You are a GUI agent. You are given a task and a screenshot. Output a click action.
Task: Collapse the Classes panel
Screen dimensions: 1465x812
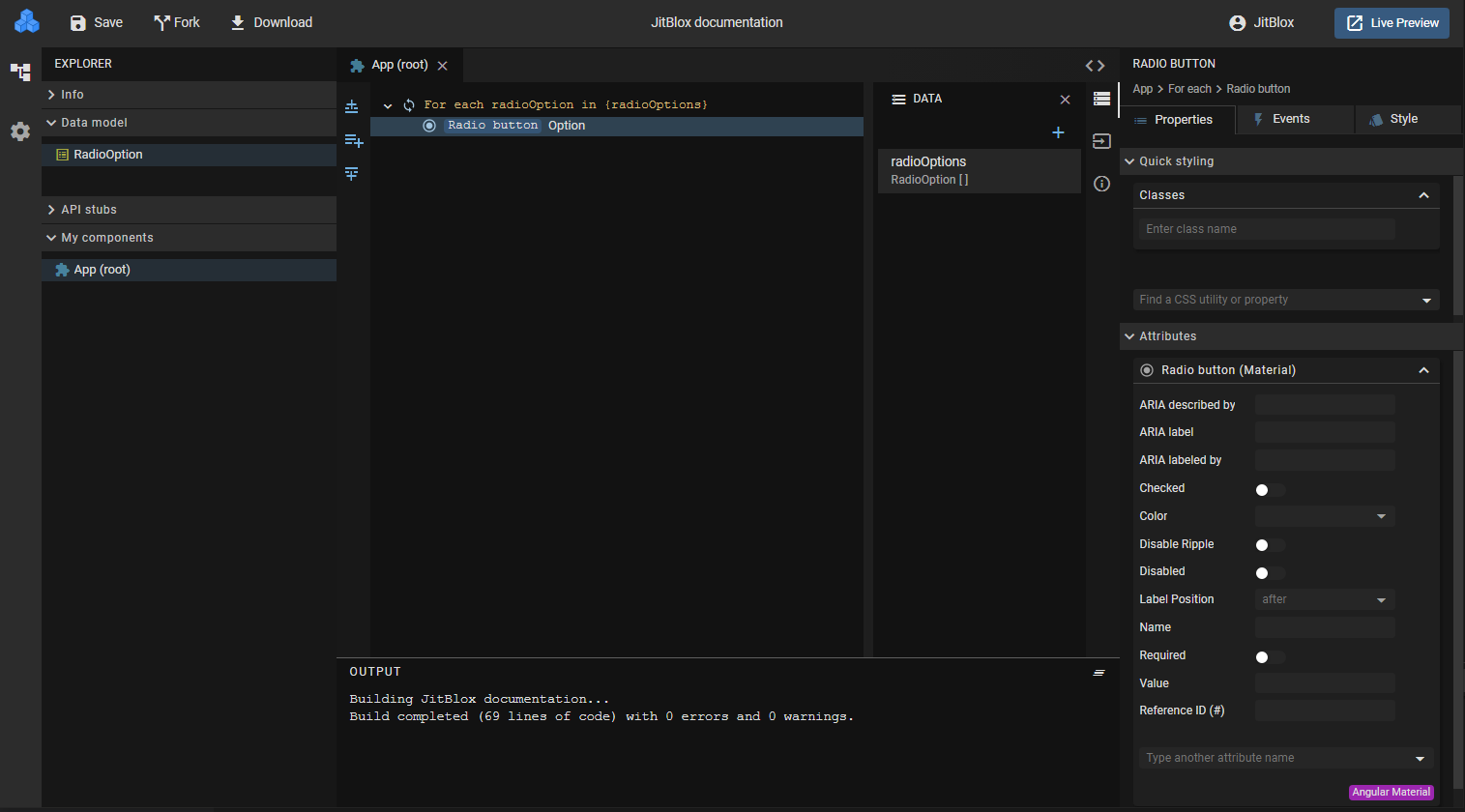pyautogui.click(x=1423, y=195)
